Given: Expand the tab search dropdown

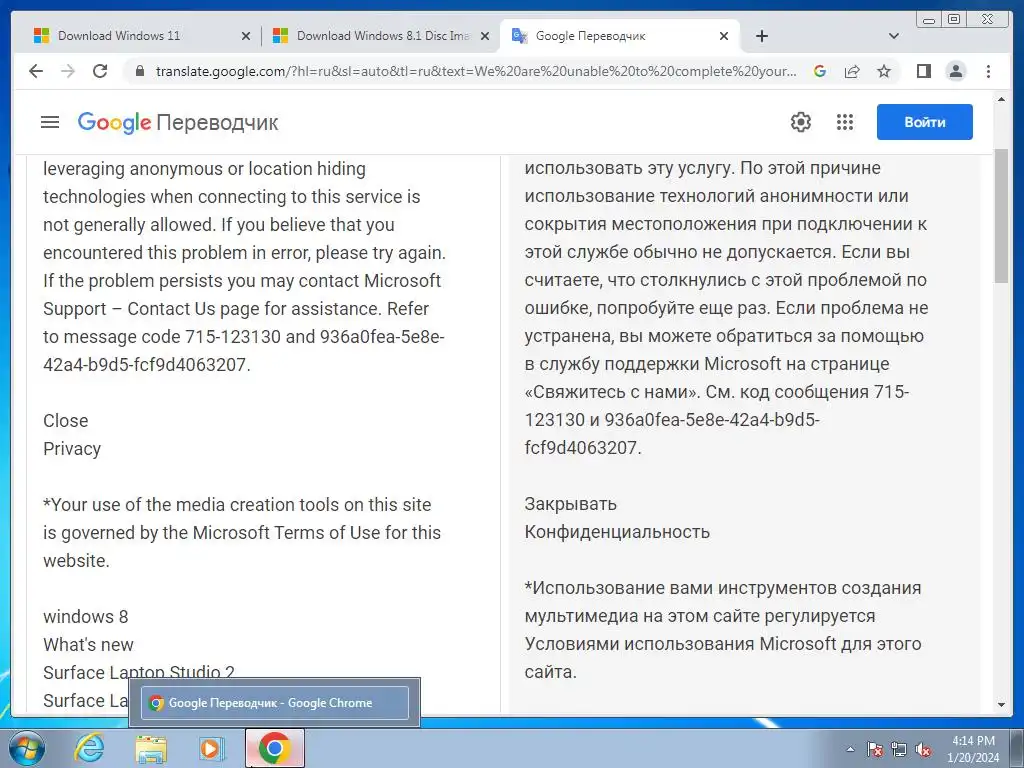Looking at the screenshot, I should click(x=894, y=36).
